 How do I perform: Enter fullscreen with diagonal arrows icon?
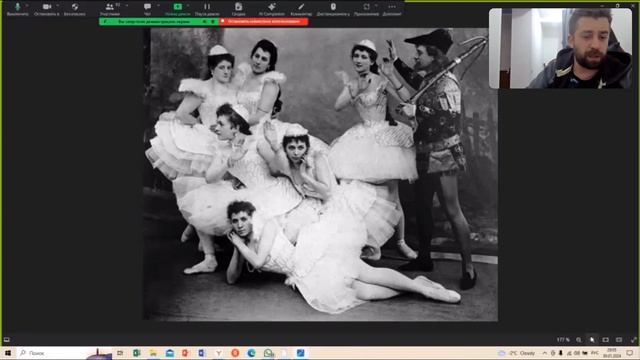633,340
